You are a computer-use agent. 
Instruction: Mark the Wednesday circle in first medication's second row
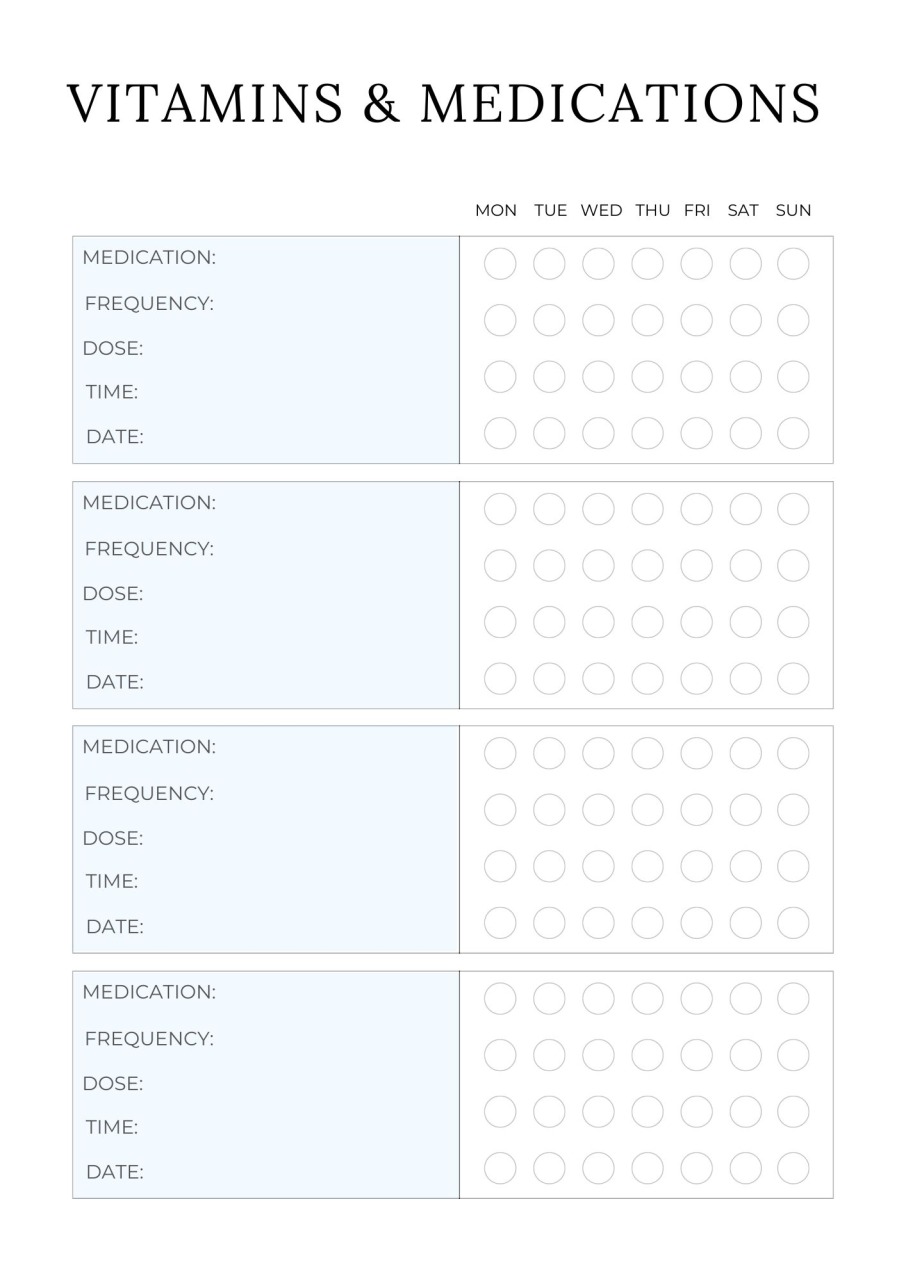tap(598, 320)
